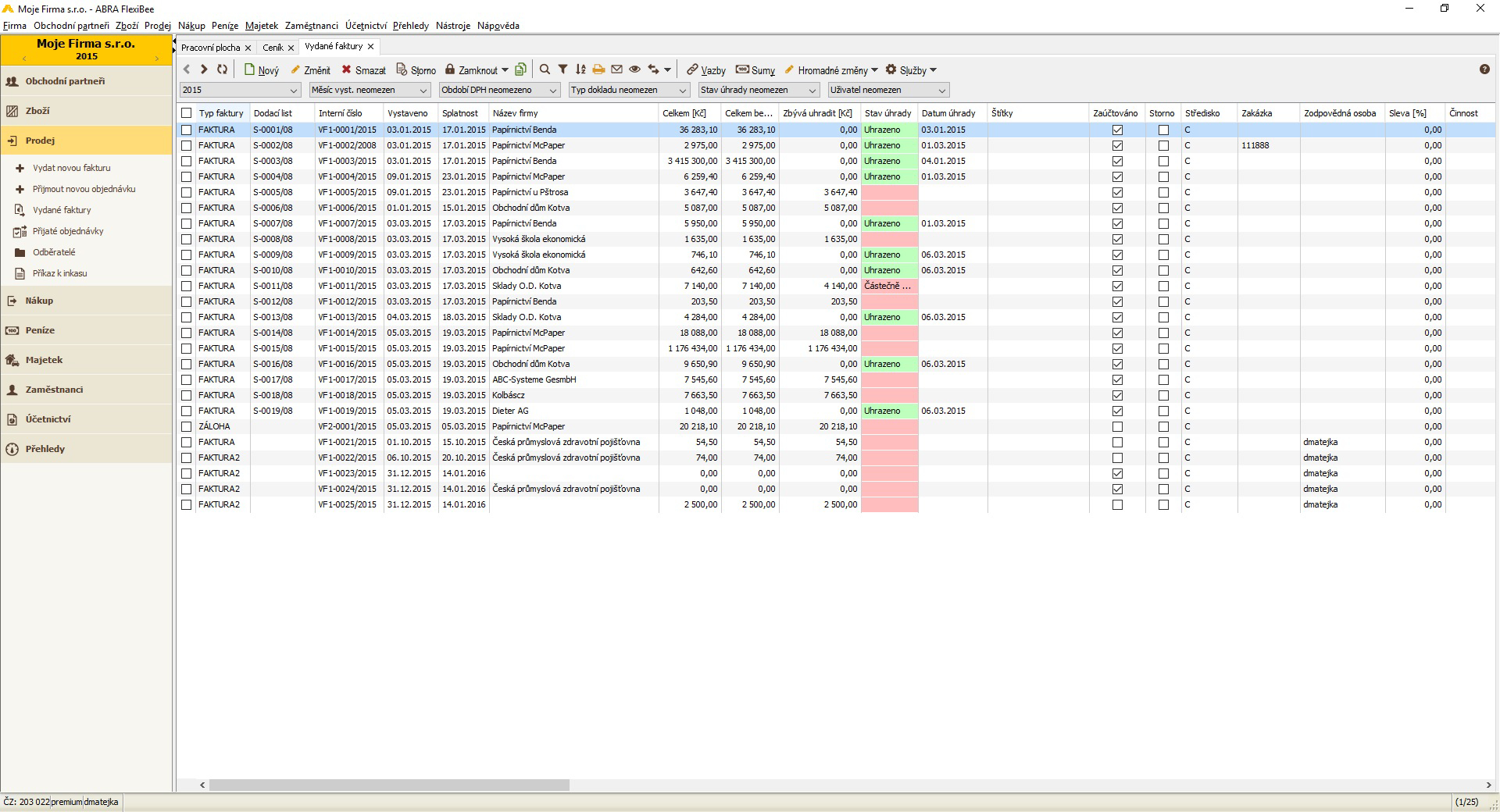Switch to the Ceník tab
Viewport: 1500px width, 812px height.
(273, 48)
